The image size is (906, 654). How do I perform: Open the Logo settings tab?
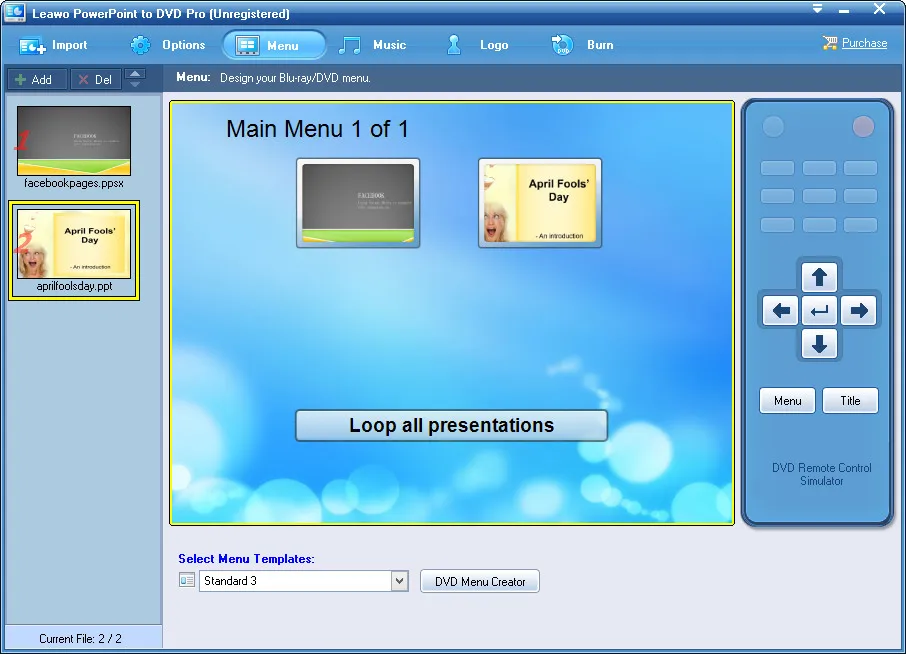coord(477,45)
